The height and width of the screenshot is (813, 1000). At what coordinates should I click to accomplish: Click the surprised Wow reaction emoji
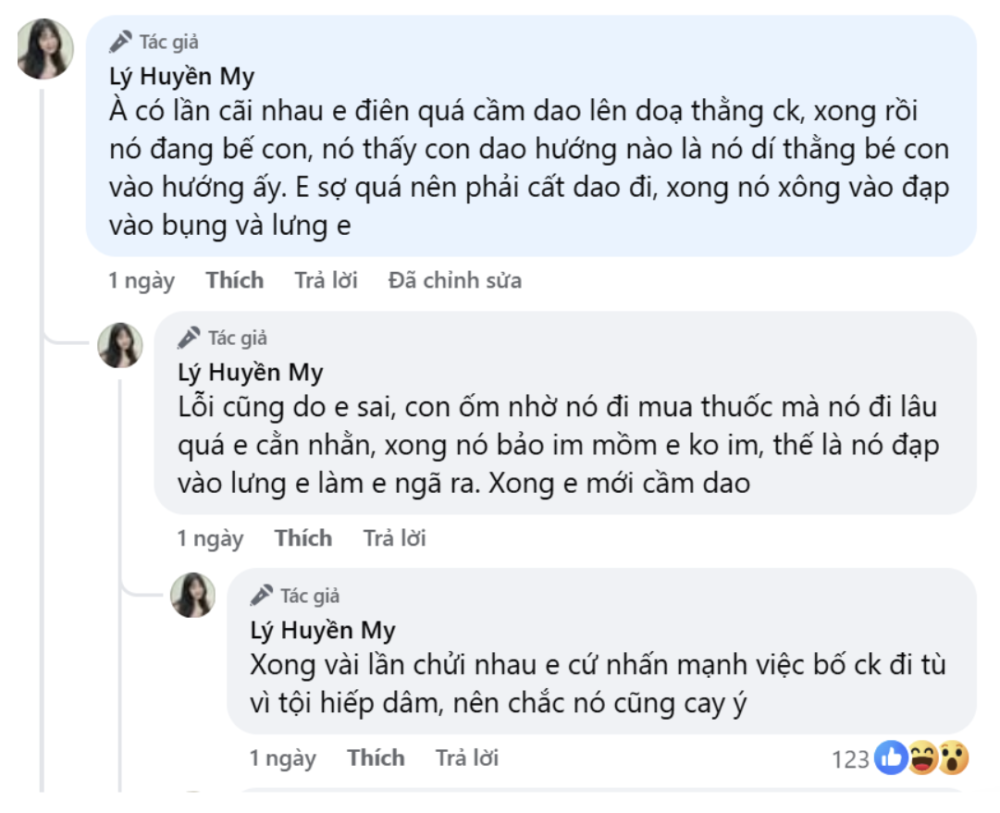953,759
